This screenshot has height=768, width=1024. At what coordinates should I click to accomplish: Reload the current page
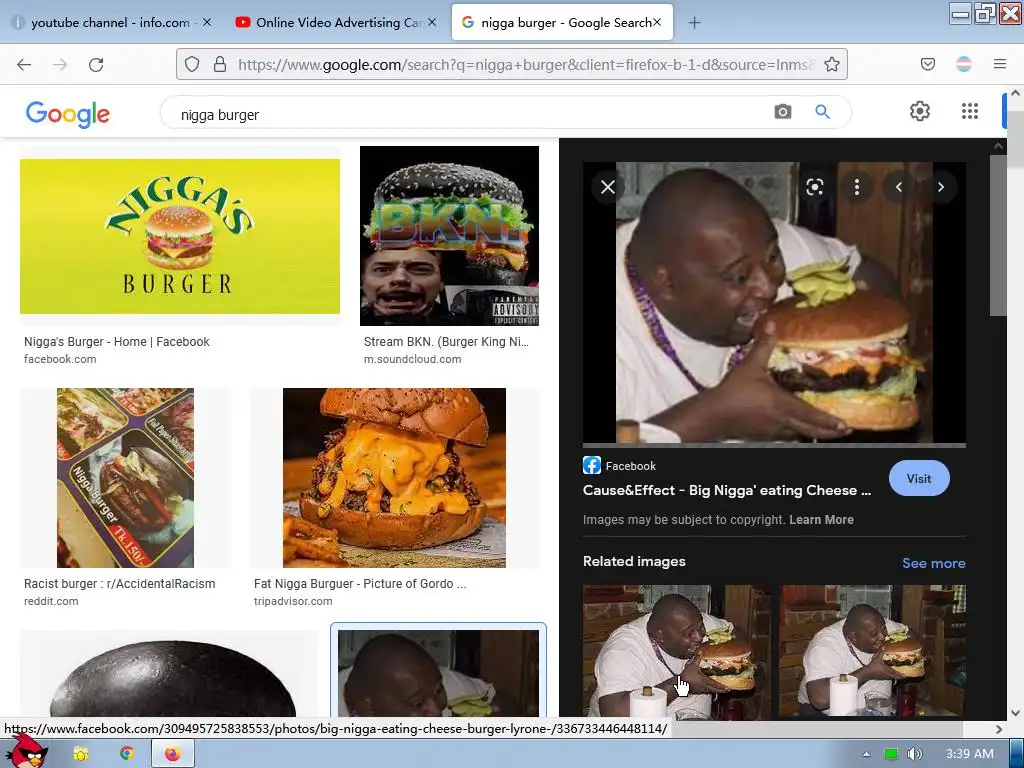click(96, 64)
